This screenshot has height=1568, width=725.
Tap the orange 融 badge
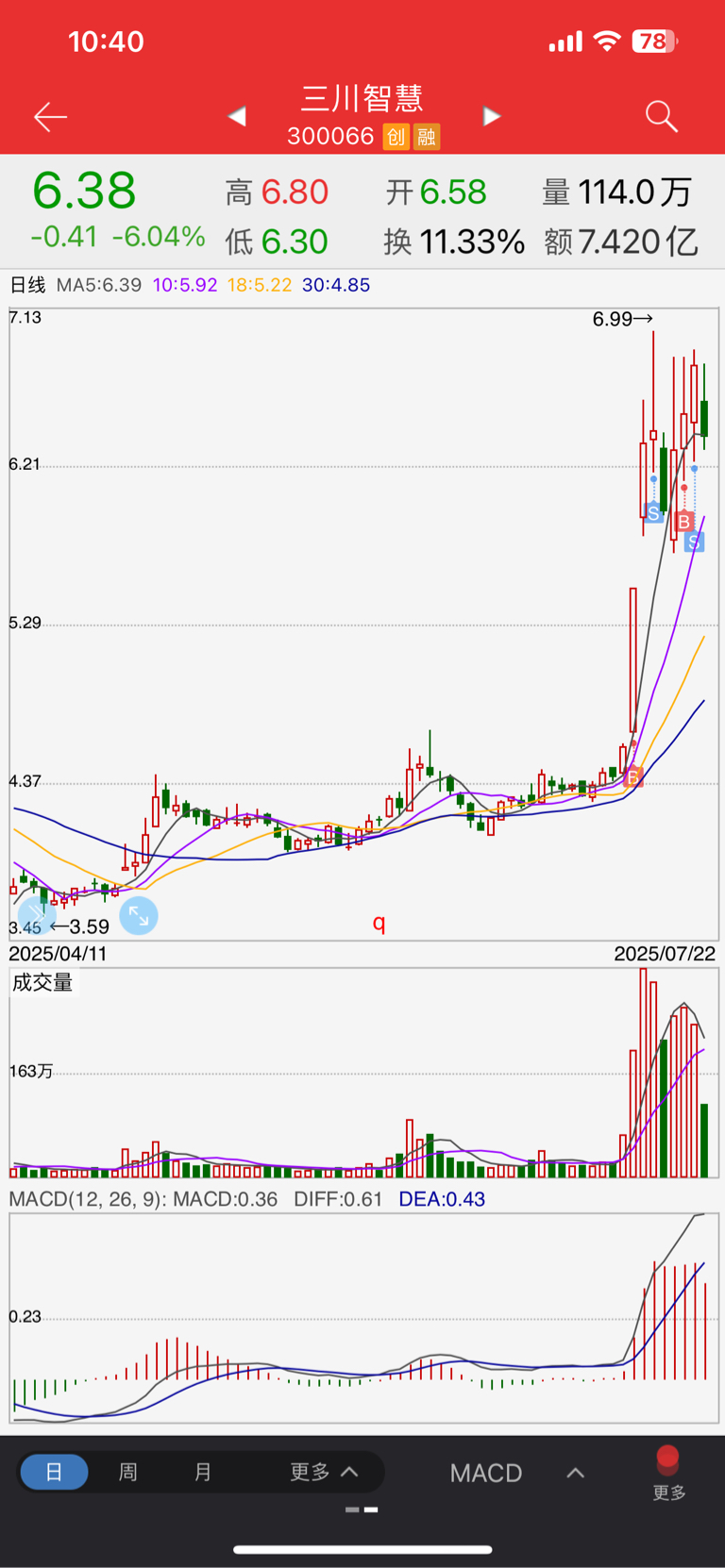[427, 137]
